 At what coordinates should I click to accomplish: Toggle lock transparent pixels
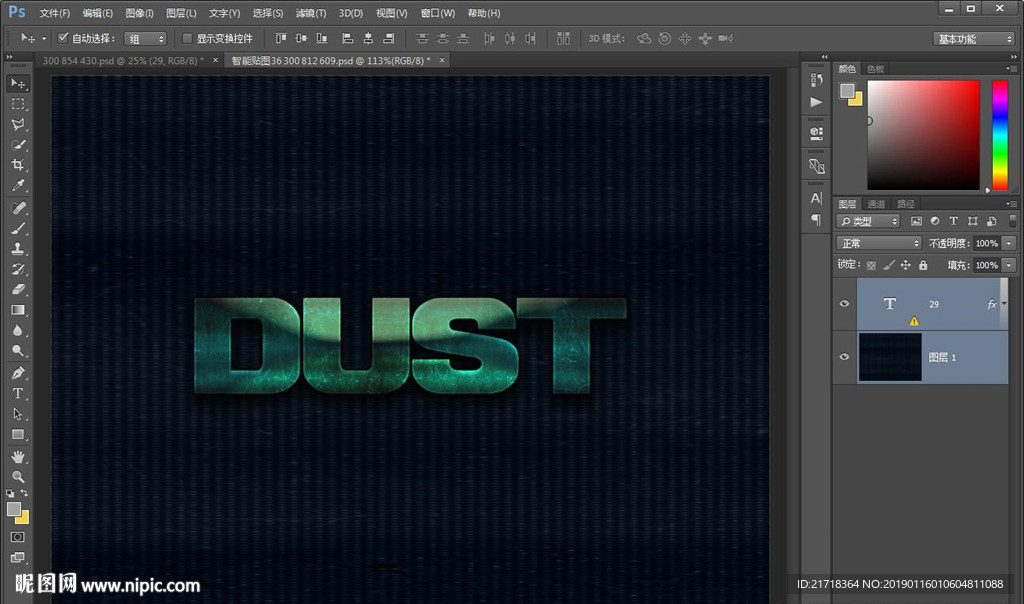point(871,265)
